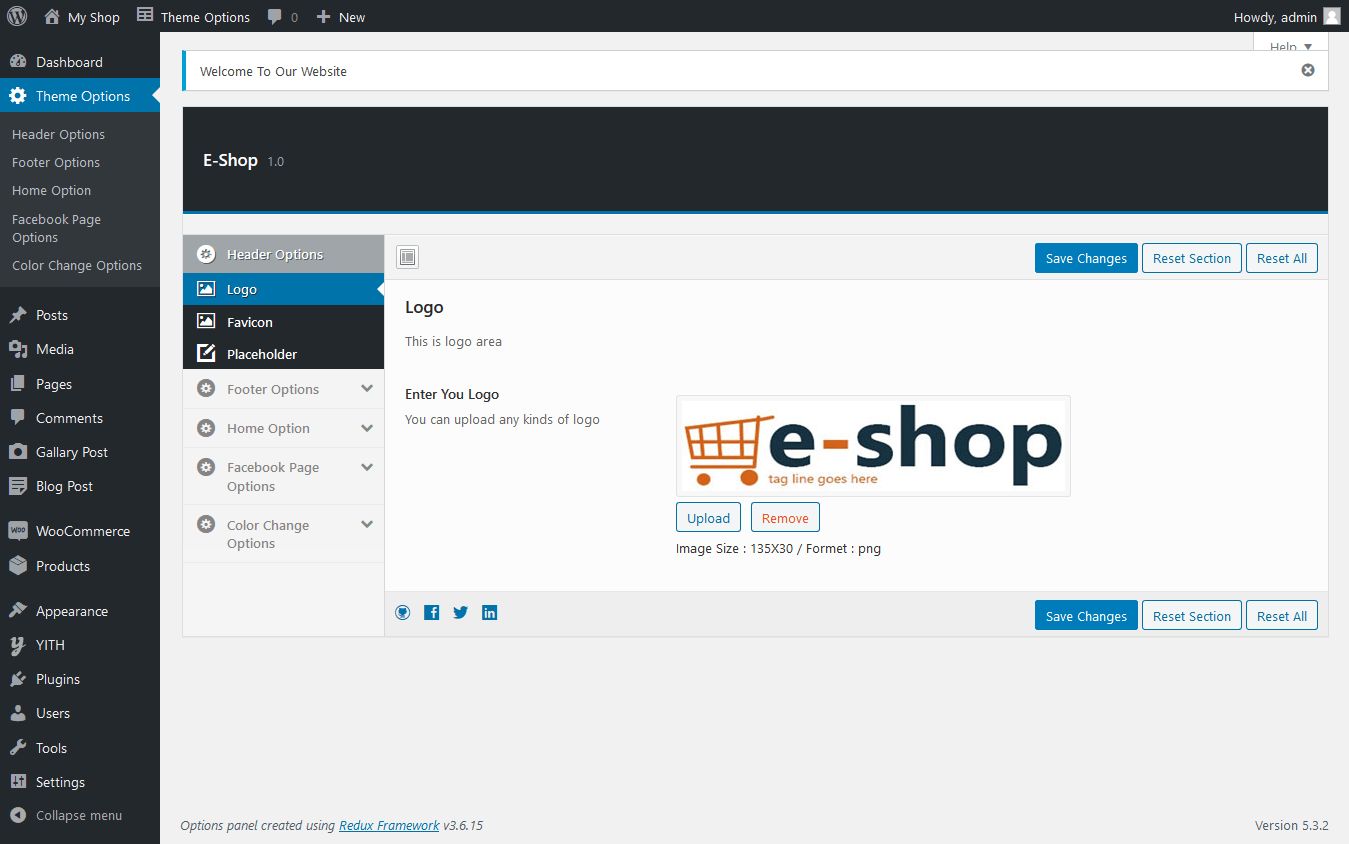Screen dimensions: 1349x844
Task: Open the Appearance menu item
Action: coord(80,611)
